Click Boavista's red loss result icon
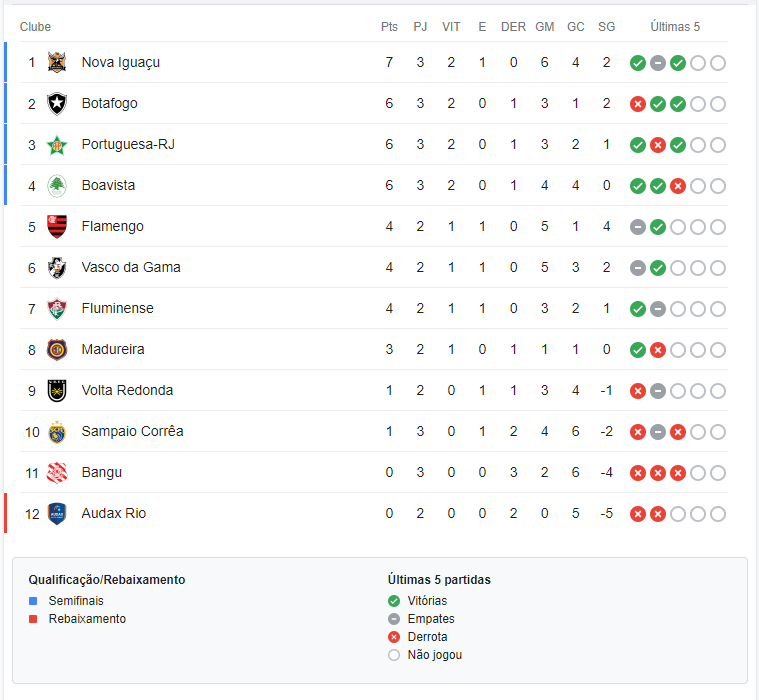Viewport: 759px width, 700px height. [678, 186]
